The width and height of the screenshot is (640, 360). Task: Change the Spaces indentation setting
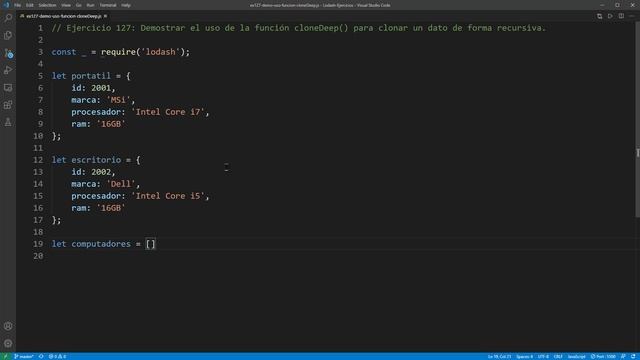[524, 356]
